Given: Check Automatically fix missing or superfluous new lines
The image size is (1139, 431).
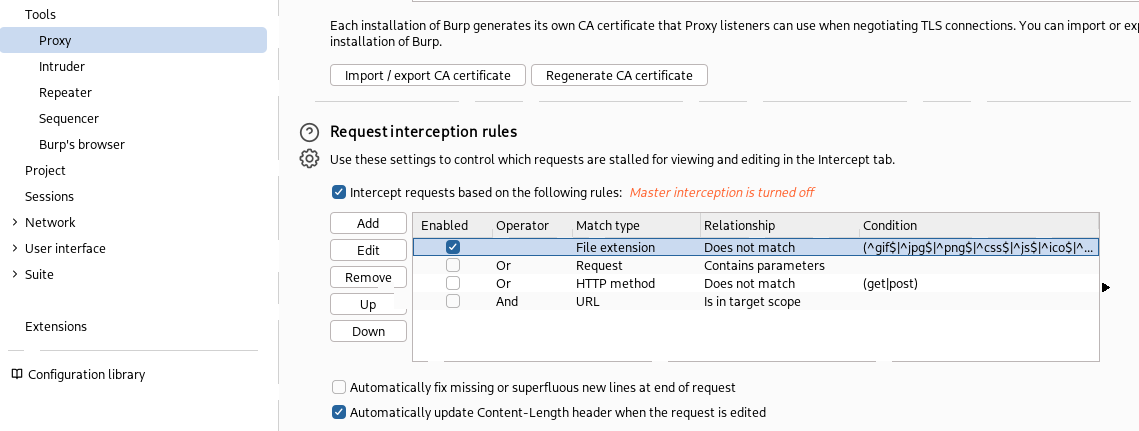Looking at the screenshot, I should [339, 387].
